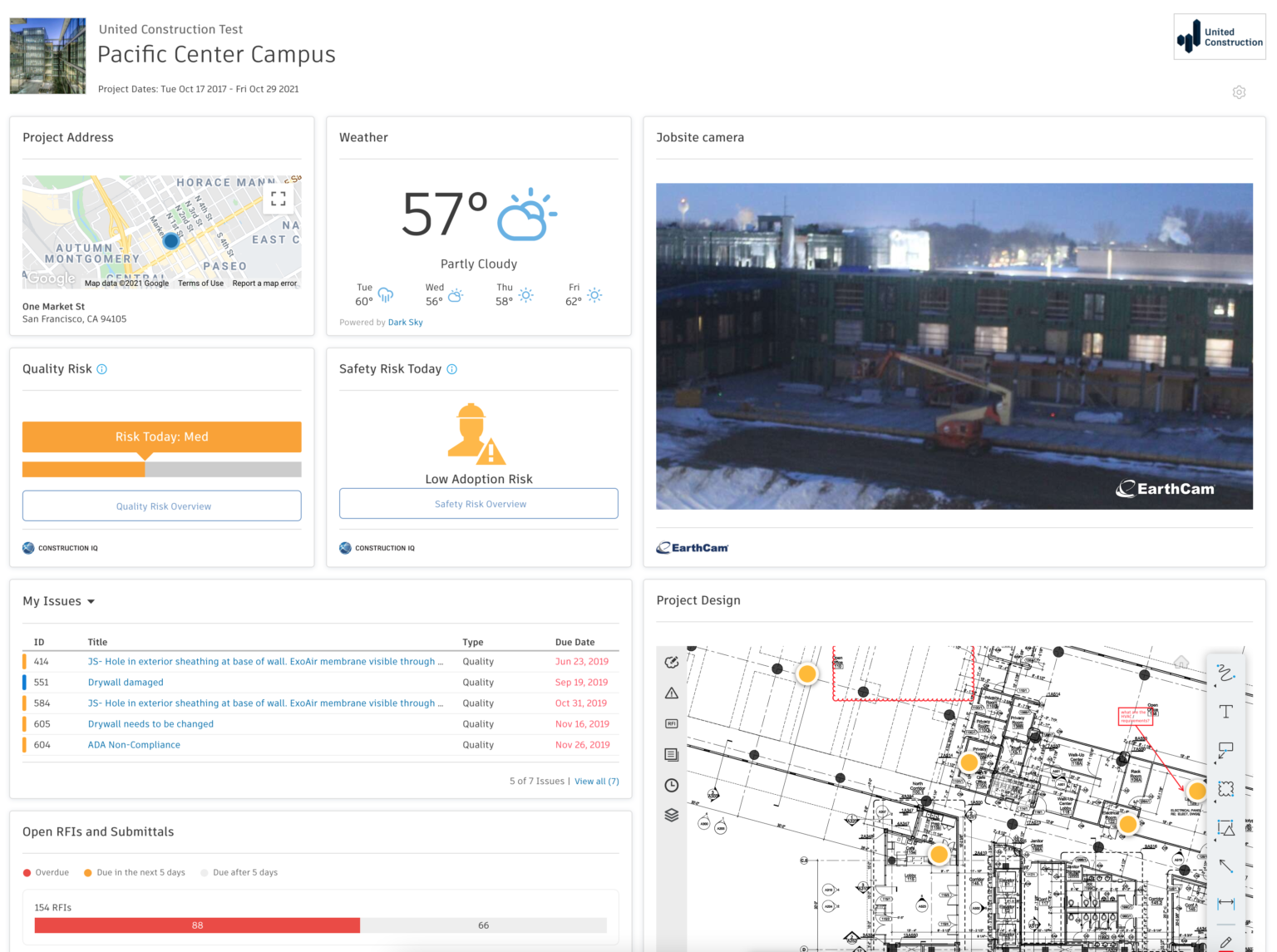Select the cloud markup tool
Image resolution: width=1277 pixels, height=952 pixels.
pos(1226,787)
